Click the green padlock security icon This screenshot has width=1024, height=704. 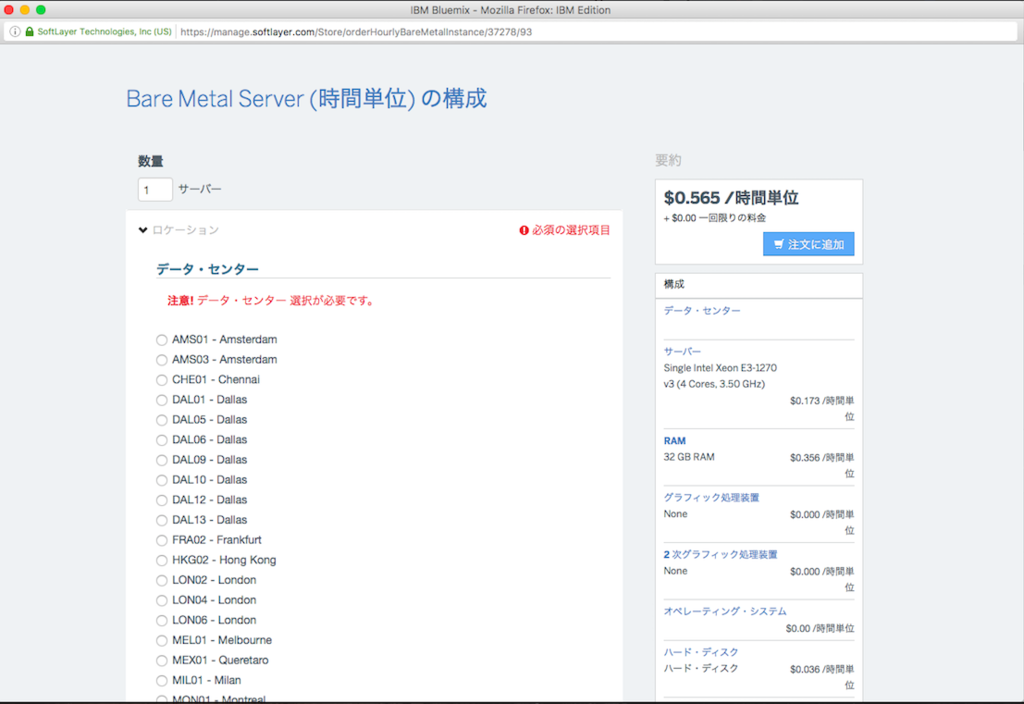click(x=29, y=31)
